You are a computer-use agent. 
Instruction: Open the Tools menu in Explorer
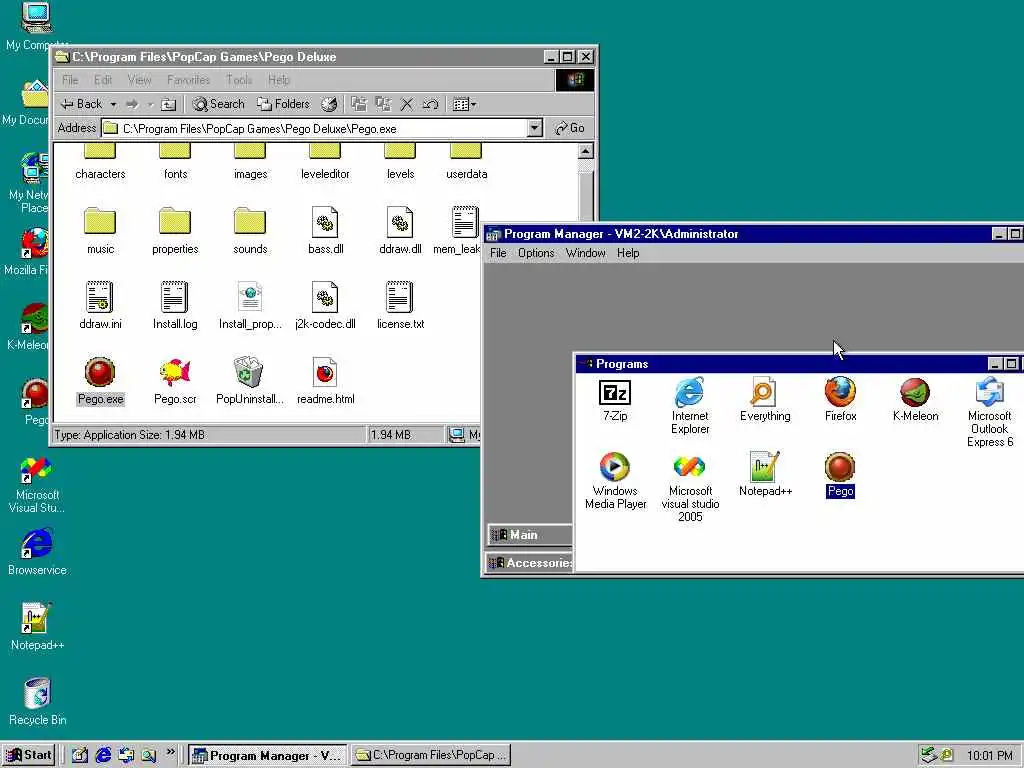pyautogui.click(x=239, y=80)
